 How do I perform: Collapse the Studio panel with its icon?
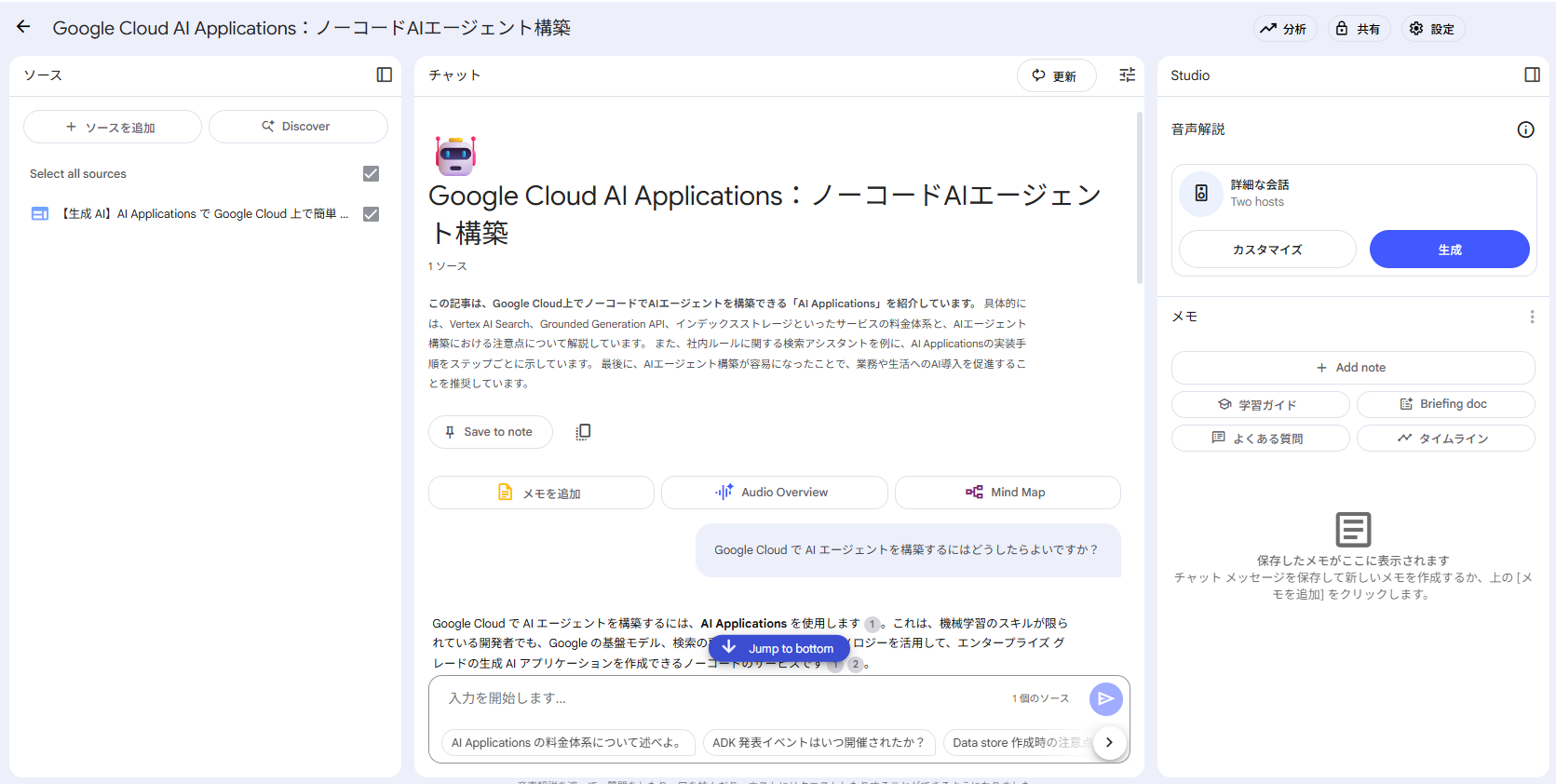coord(1532,74)
